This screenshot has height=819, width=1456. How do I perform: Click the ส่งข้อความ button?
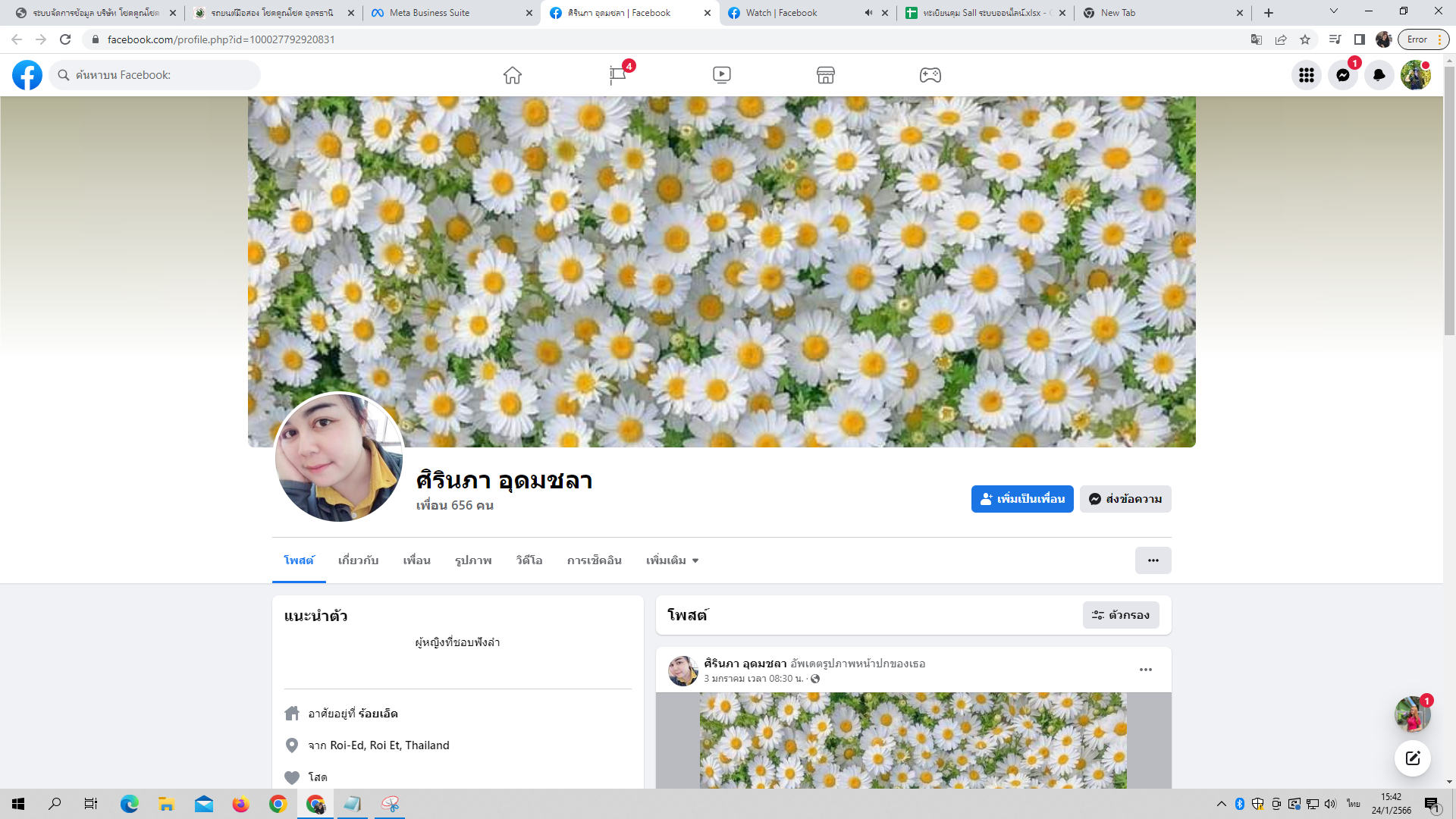1125,499
